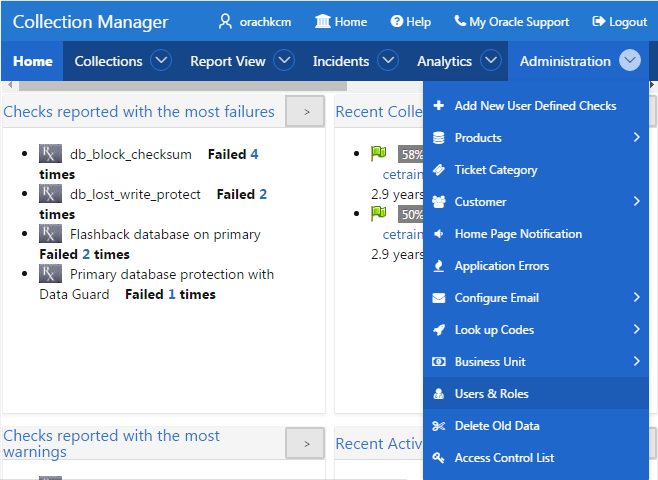This screenshot has height=480, width=658.
Task: Click the Rx icon for db_block_checksum
Action: pyautogui.click(x=50, y=154)
